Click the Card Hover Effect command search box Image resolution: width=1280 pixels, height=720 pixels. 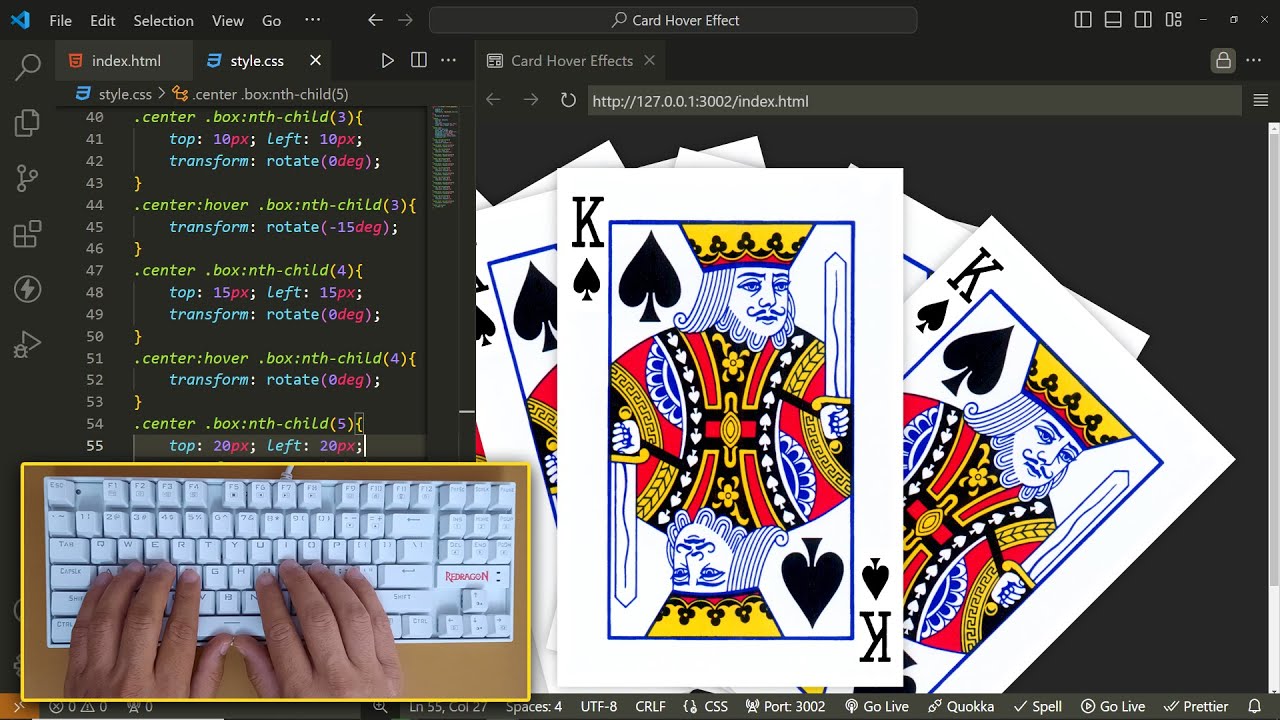click(x=673, y=20)
